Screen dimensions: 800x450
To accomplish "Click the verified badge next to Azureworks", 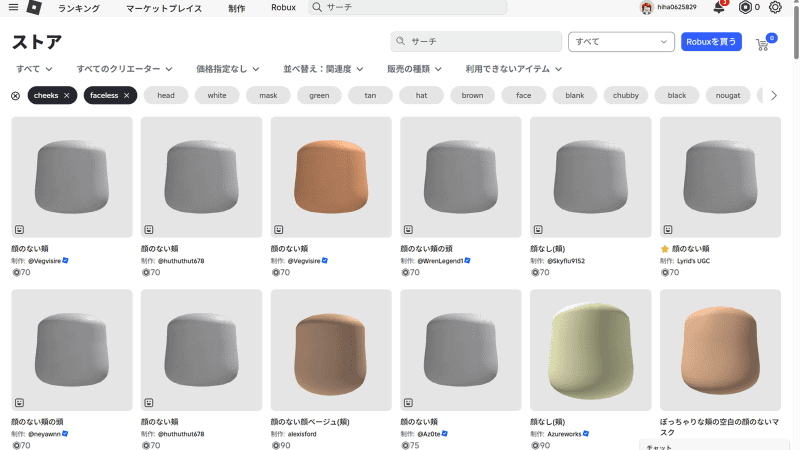I will pos(586,434).
